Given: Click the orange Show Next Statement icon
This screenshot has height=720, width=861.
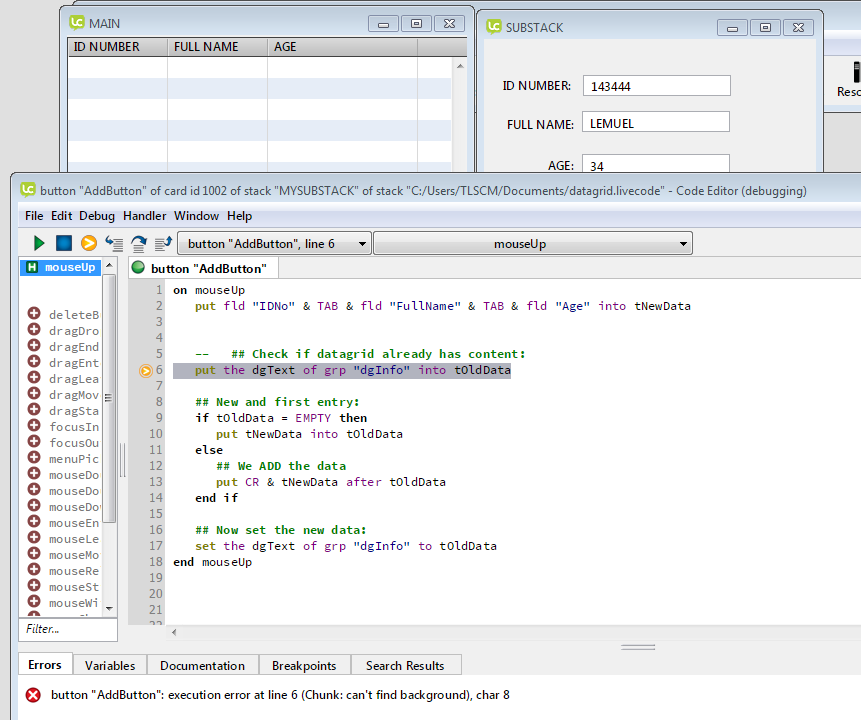Looking at the screenshot, I should tap(89, 243).
